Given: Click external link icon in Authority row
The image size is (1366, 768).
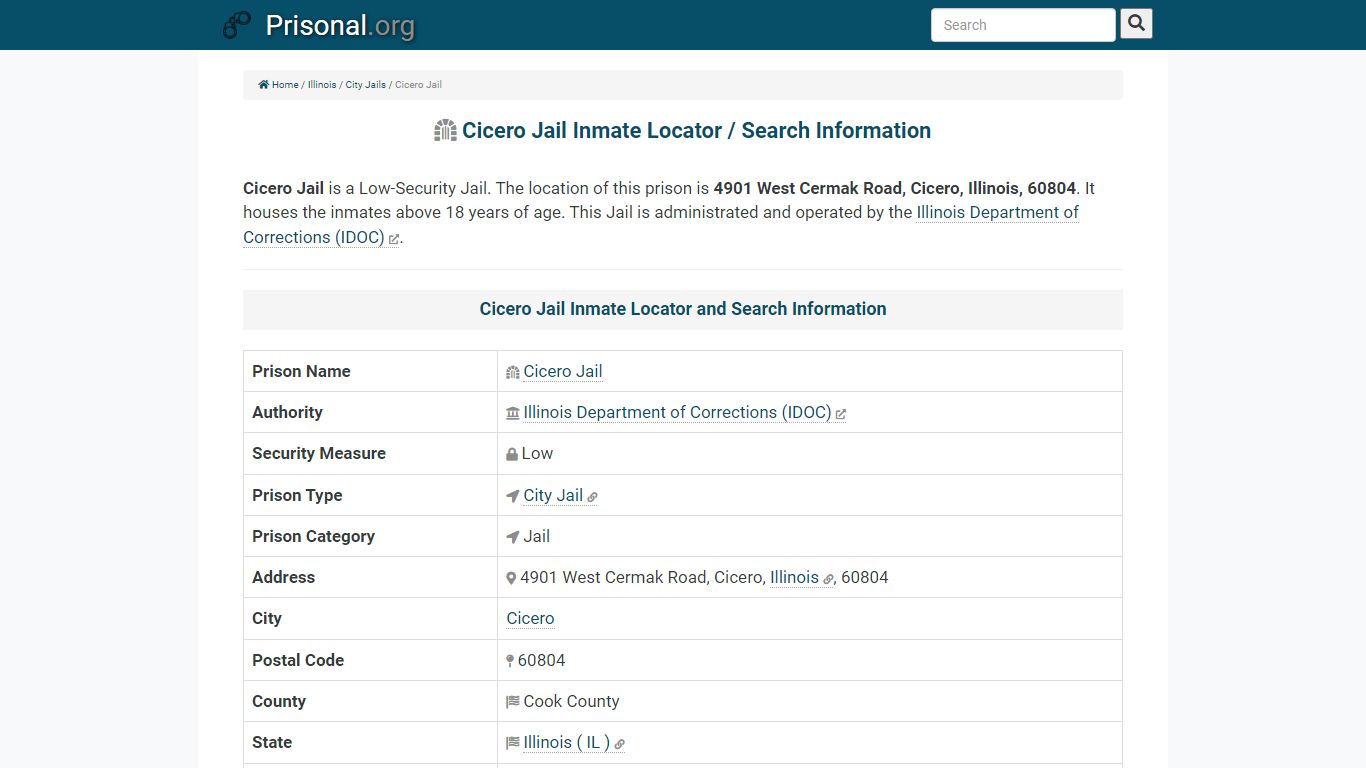Looking at the screenshot, I should (x=840, y=414).
